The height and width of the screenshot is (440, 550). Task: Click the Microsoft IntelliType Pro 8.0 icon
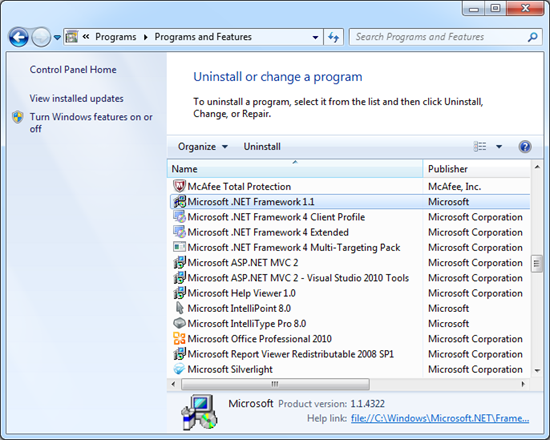click(x=179, y=323)
